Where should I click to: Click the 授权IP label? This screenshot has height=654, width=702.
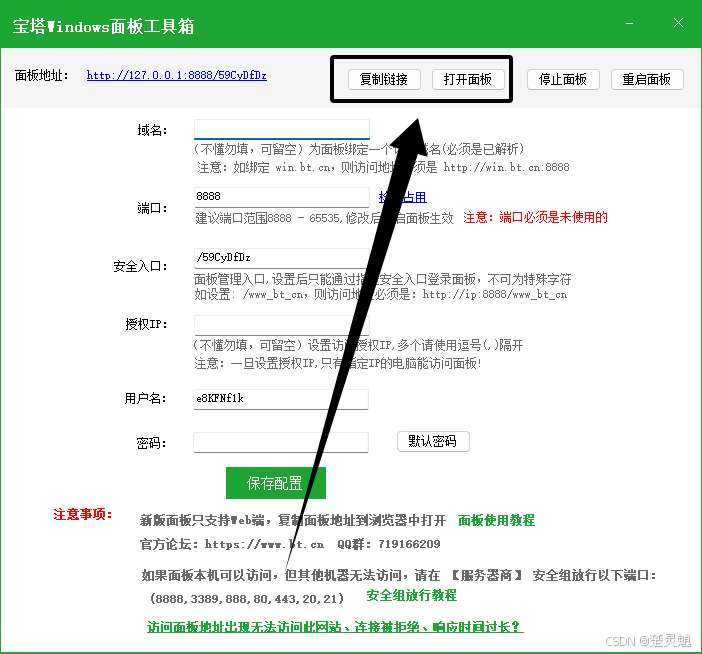(x=146, y=324)
